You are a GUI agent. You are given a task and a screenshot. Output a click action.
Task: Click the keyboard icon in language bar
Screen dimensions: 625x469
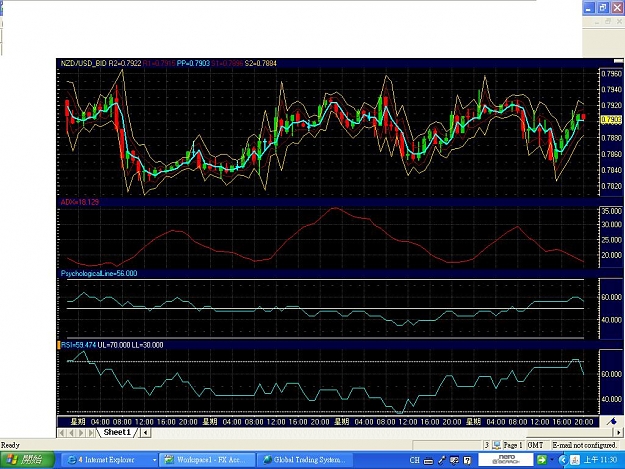(428, 461)
